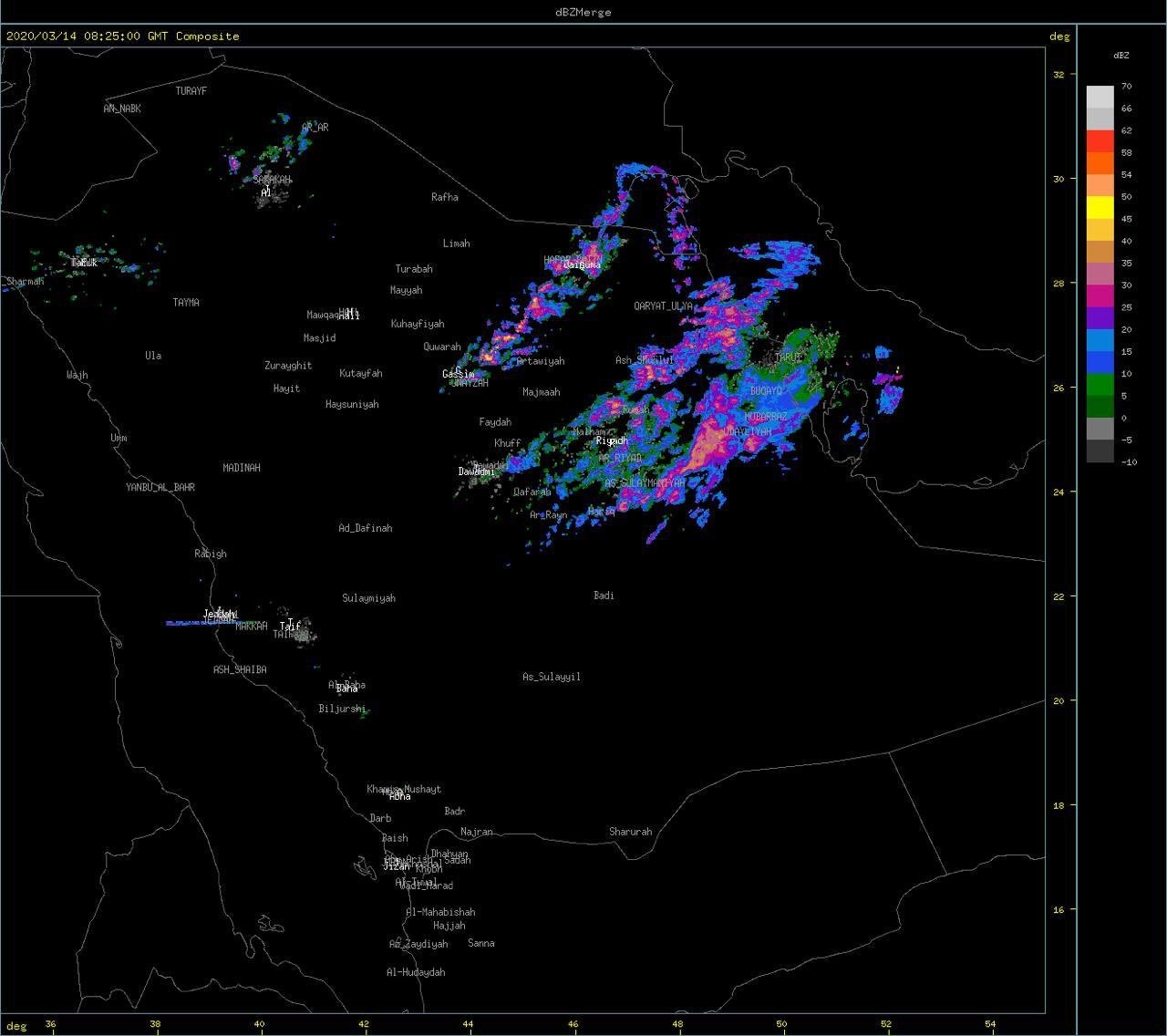Click the Ad_Dafinah location label

[365, 528]
